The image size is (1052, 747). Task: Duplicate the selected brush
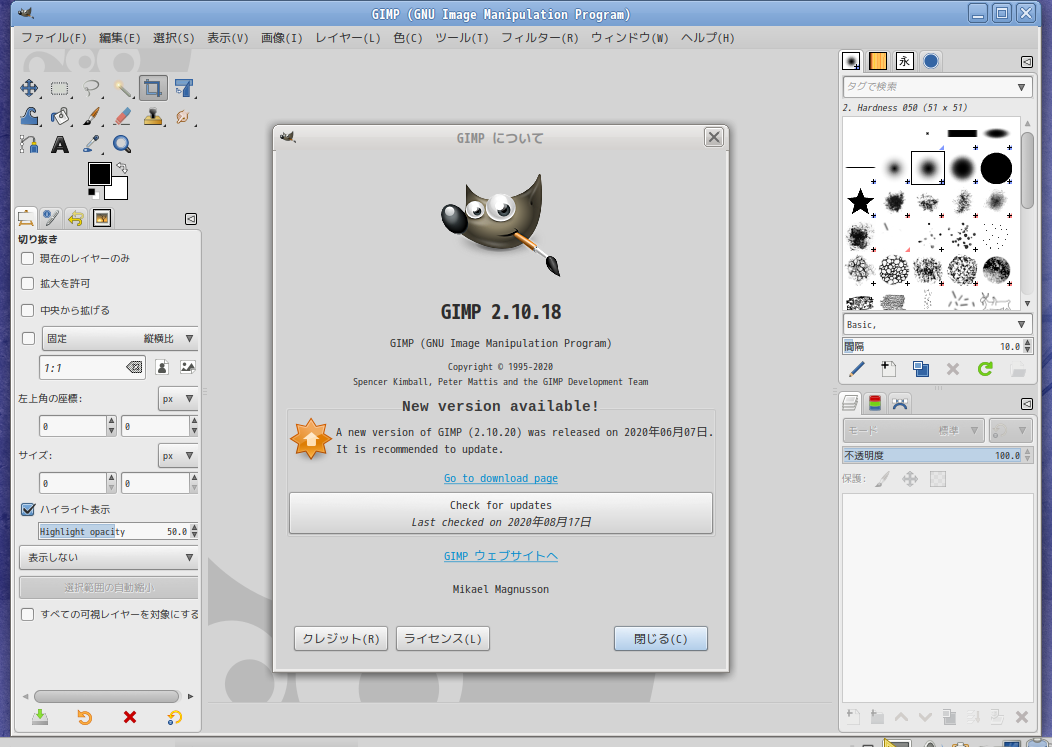pos(920,369)
